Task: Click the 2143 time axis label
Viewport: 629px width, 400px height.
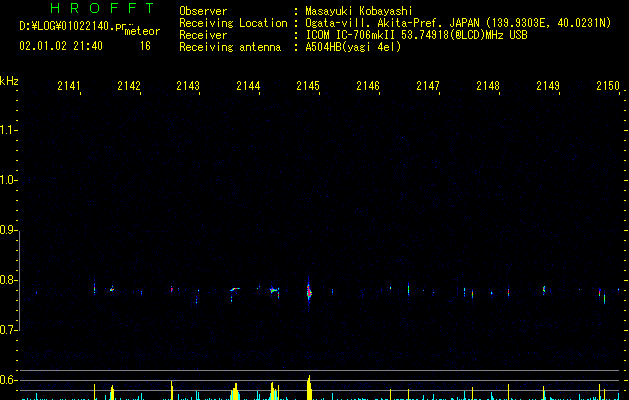Action: point(188,85)
